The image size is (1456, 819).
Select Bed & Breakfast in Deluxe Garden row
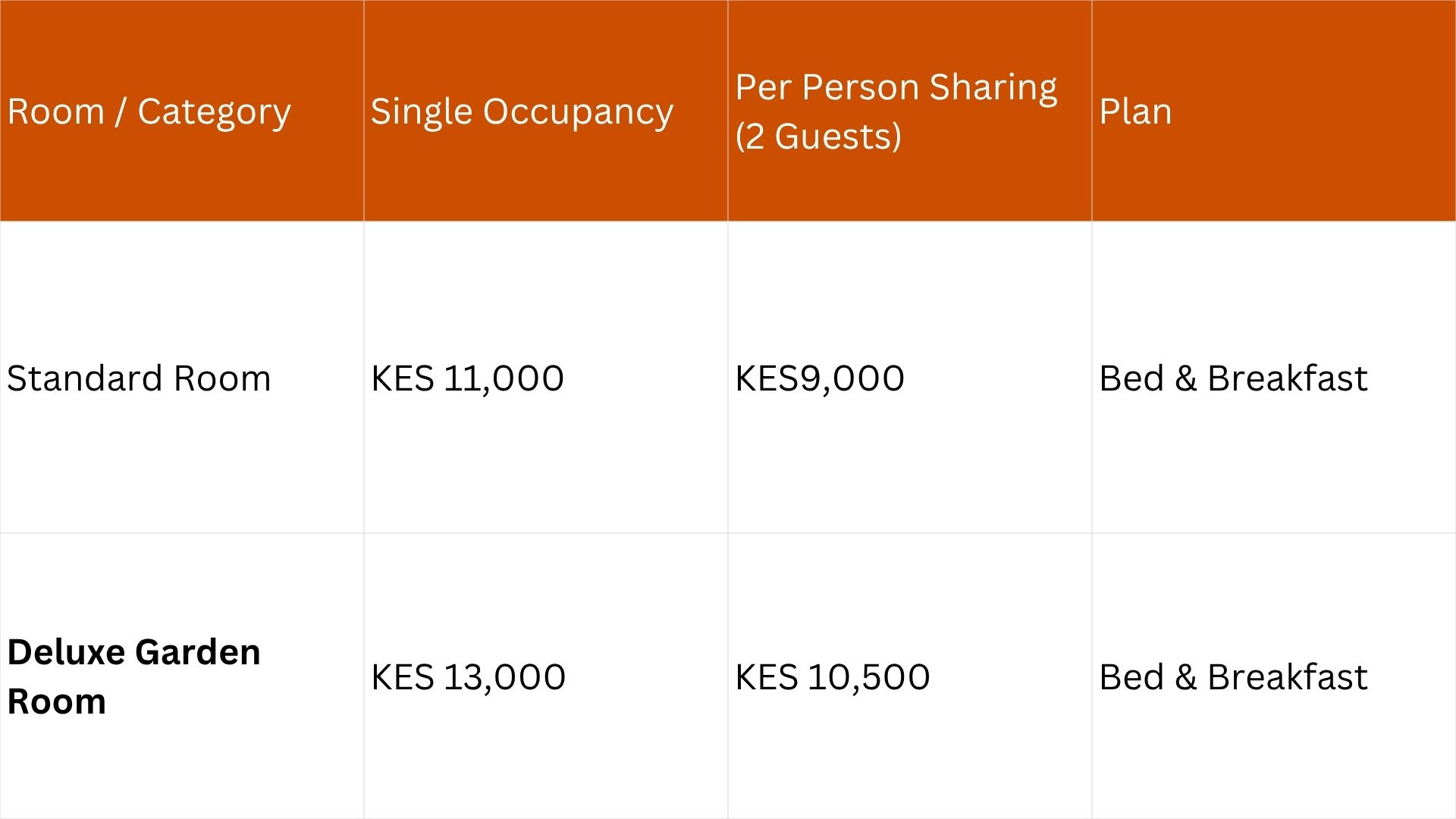tap(1233, 677)
